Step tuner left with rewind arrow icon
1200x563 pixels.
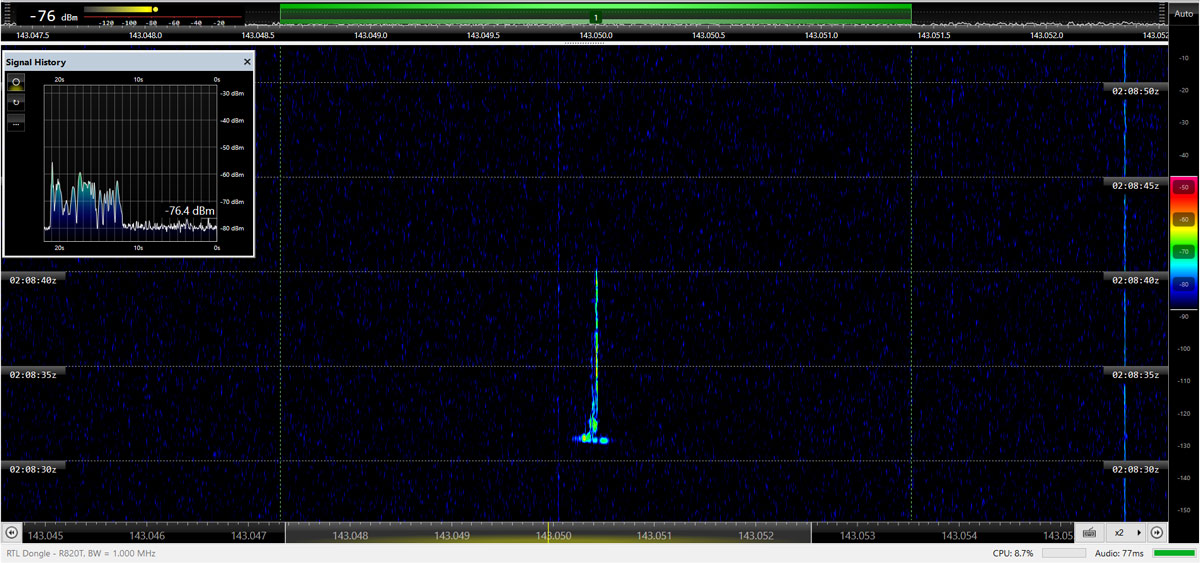[10, 533]
